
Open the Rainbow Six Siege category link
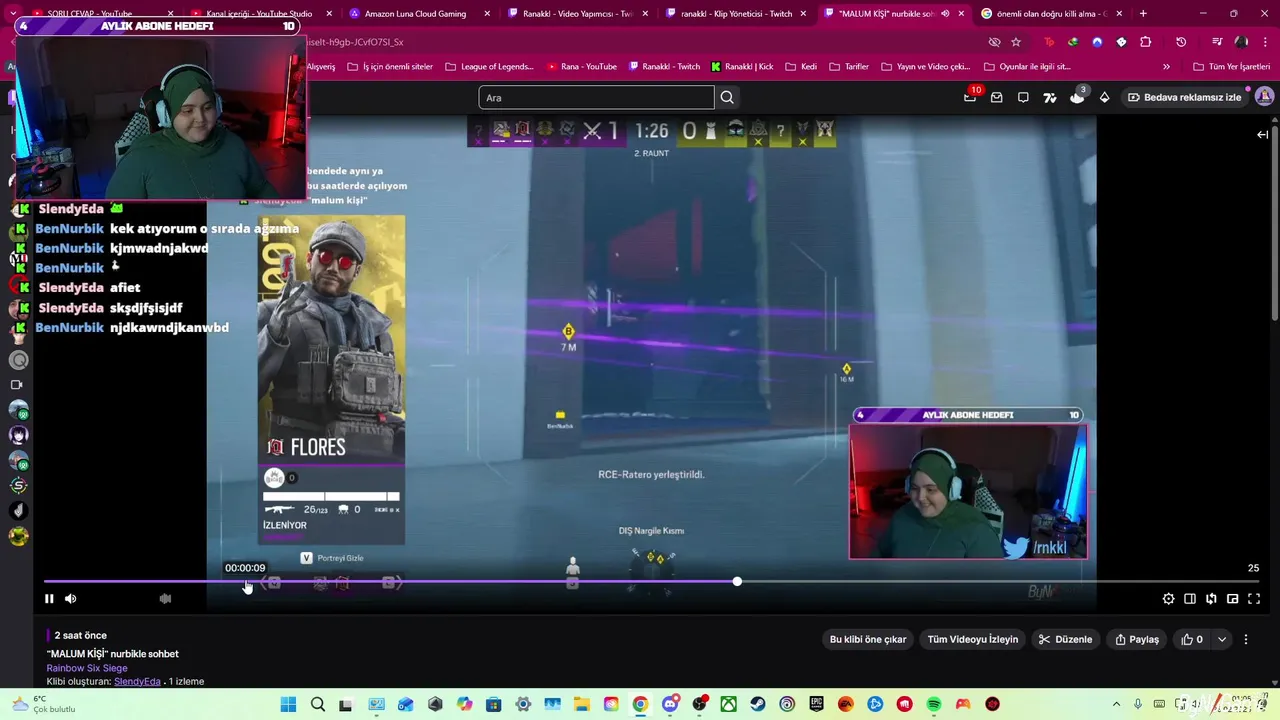coord(87,668)
